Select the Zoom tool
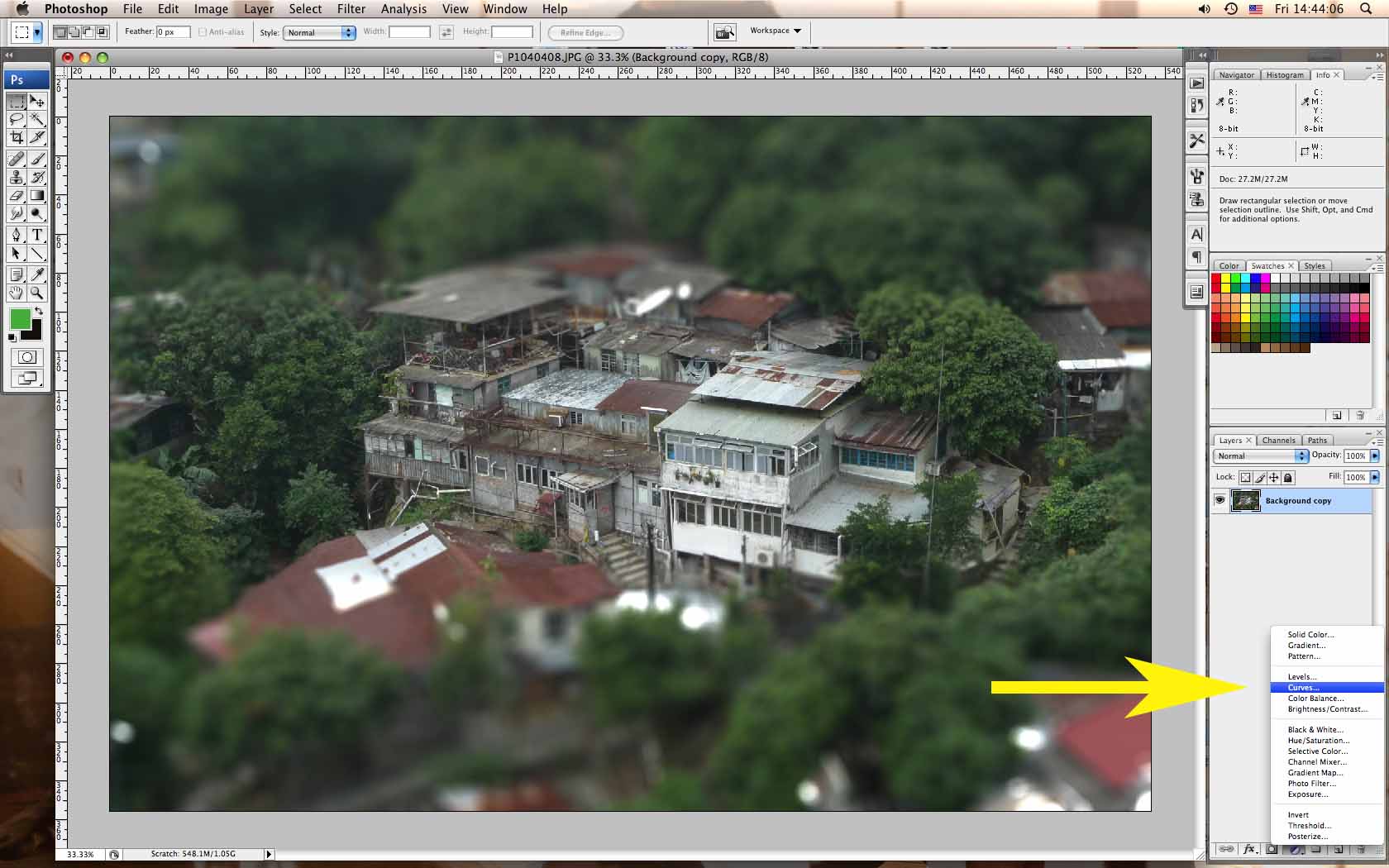This screenshot has width=1389, height=868. click(37, 293)
